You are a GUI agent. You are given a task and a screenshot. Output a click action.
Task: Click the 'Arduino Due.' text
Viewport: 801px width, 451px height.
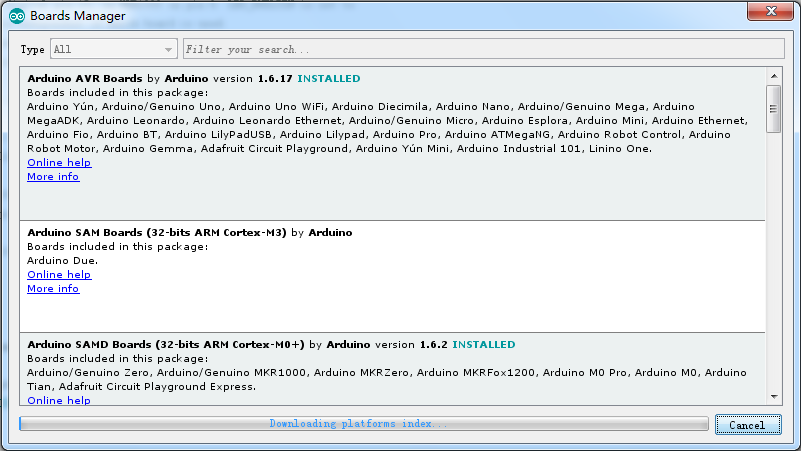pyautogui.click(x=62, y=260)
